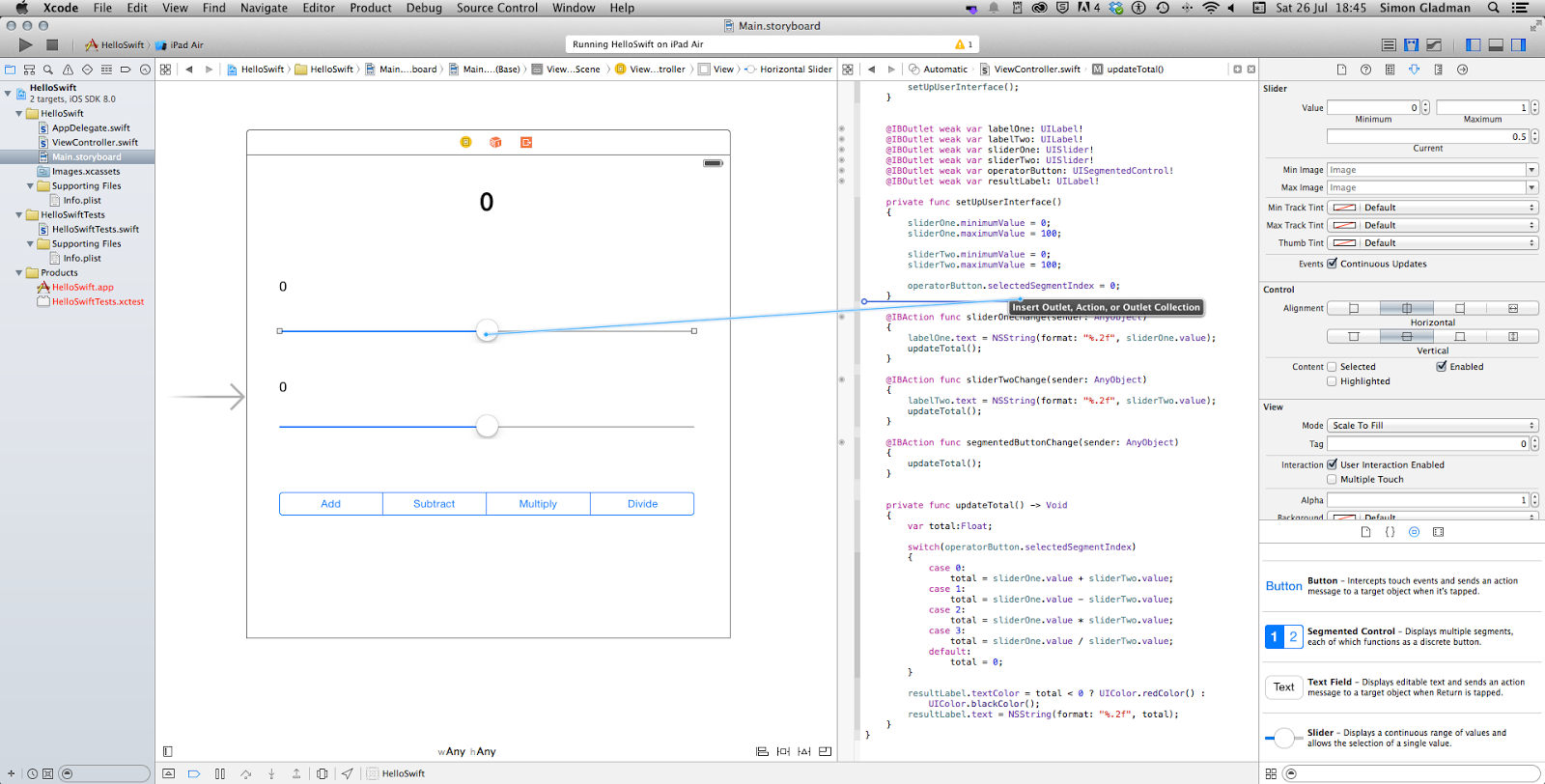
Task: Show the Assistant editor
Action: pos(1411,44)
